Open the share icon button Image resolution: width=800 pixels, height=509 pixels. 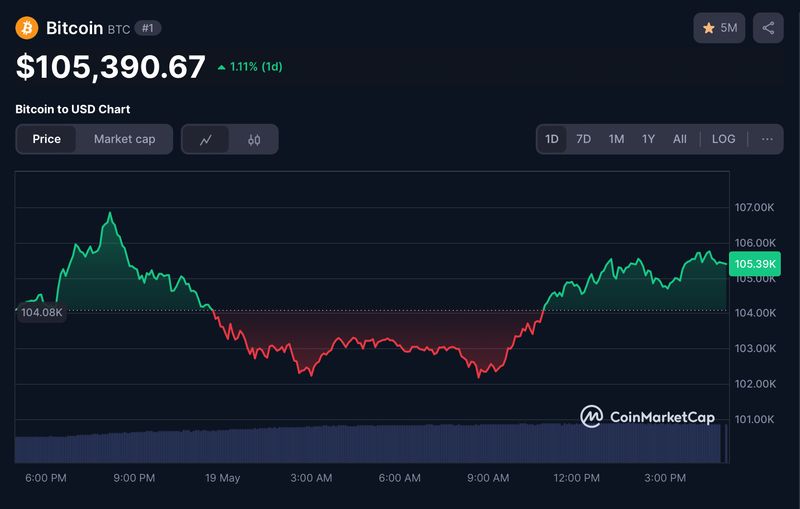pos(768,28)
